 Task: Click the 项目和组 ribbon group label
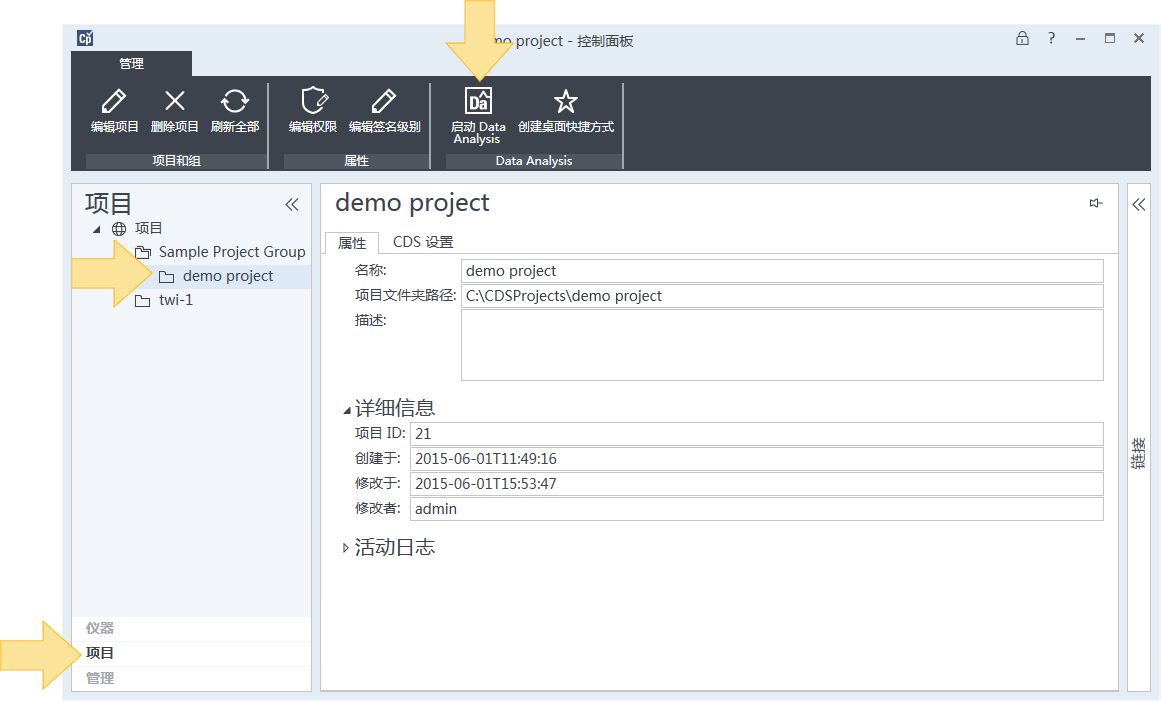coord(176,161)
